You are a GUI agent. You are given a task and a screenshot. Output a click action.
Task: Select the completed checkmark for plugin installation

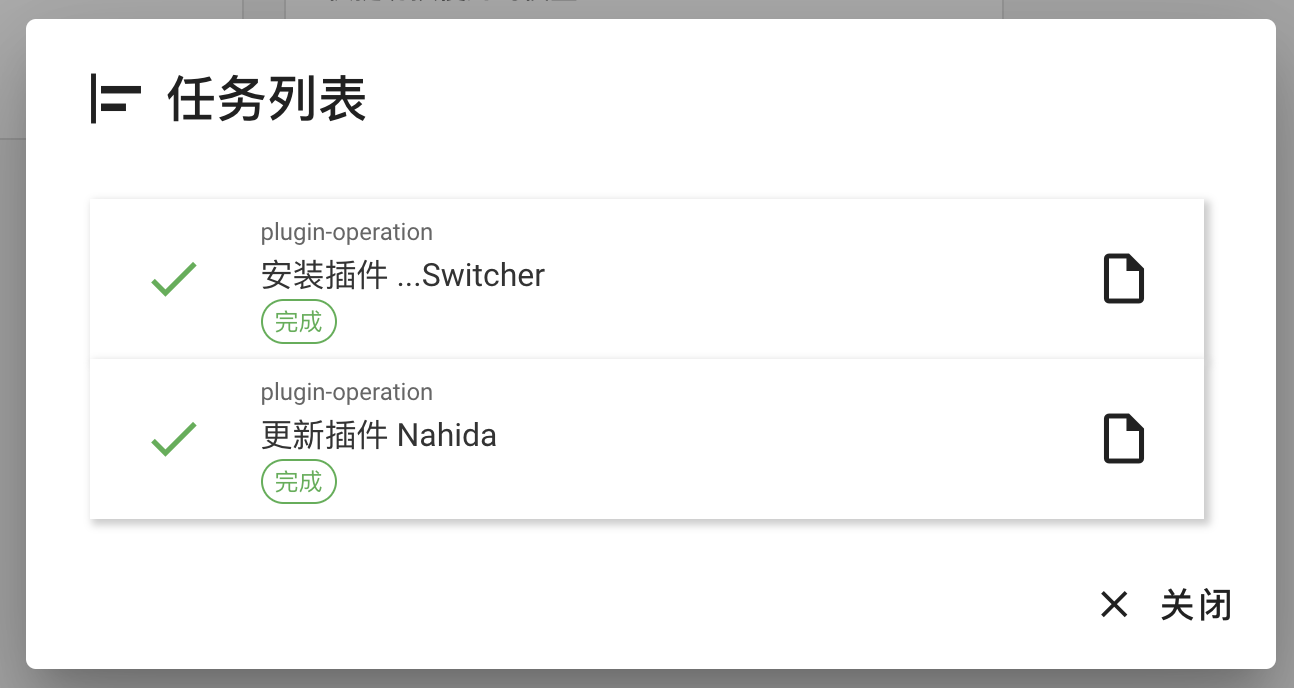tap(172, 279)
